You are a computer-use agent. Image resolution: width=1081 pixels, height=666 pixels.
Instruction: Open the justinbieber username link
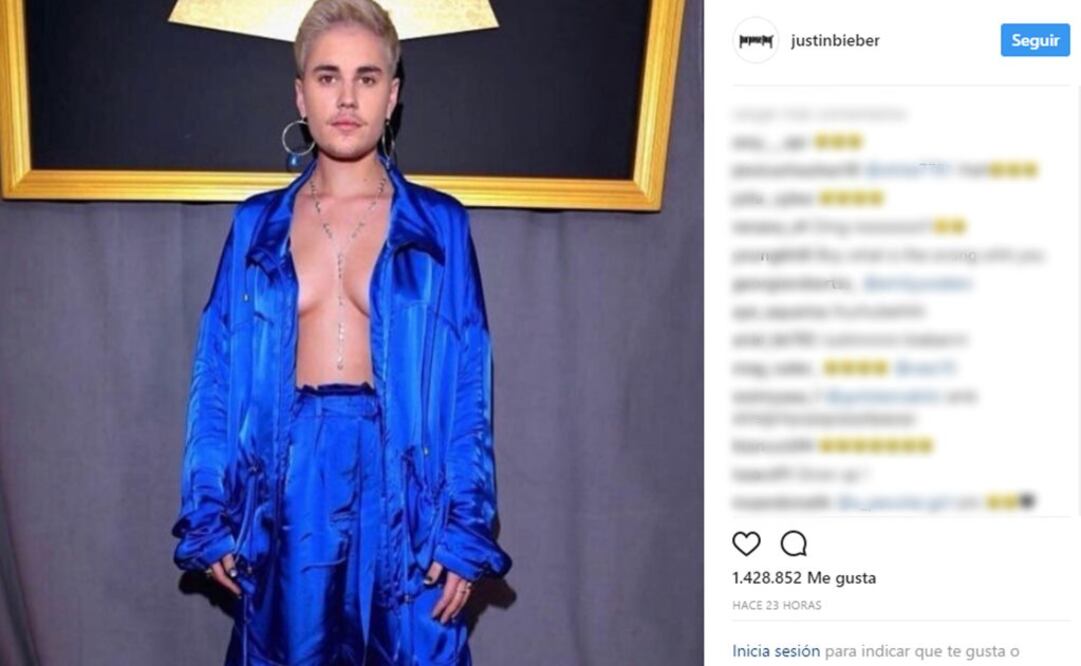coord(835,41)
